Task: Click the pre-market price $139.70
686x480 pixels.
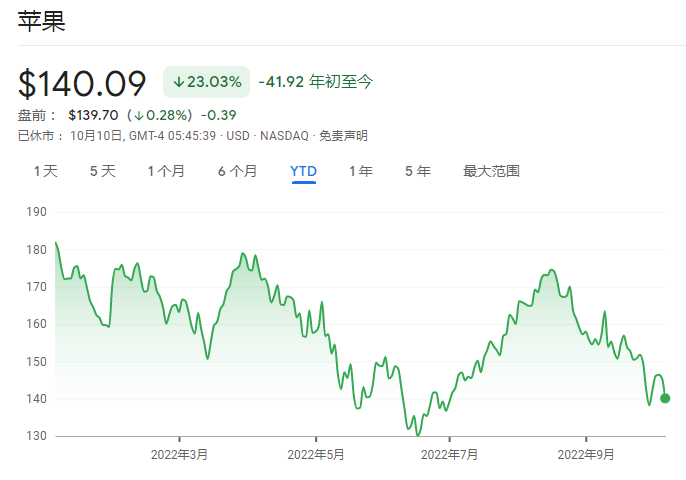Action: coord(94,116)
